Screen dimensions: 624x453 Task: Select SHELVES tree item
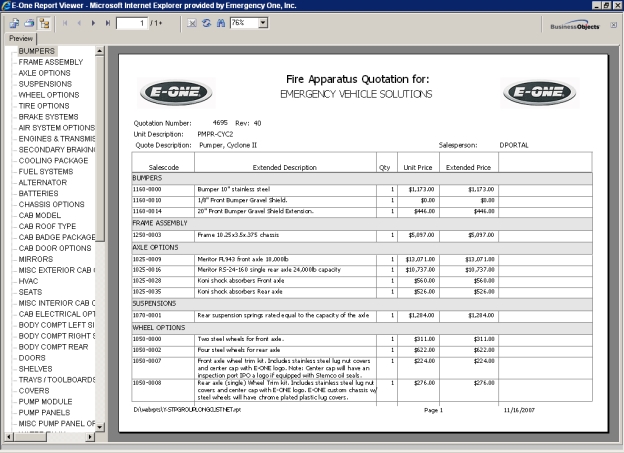(35, 369)
